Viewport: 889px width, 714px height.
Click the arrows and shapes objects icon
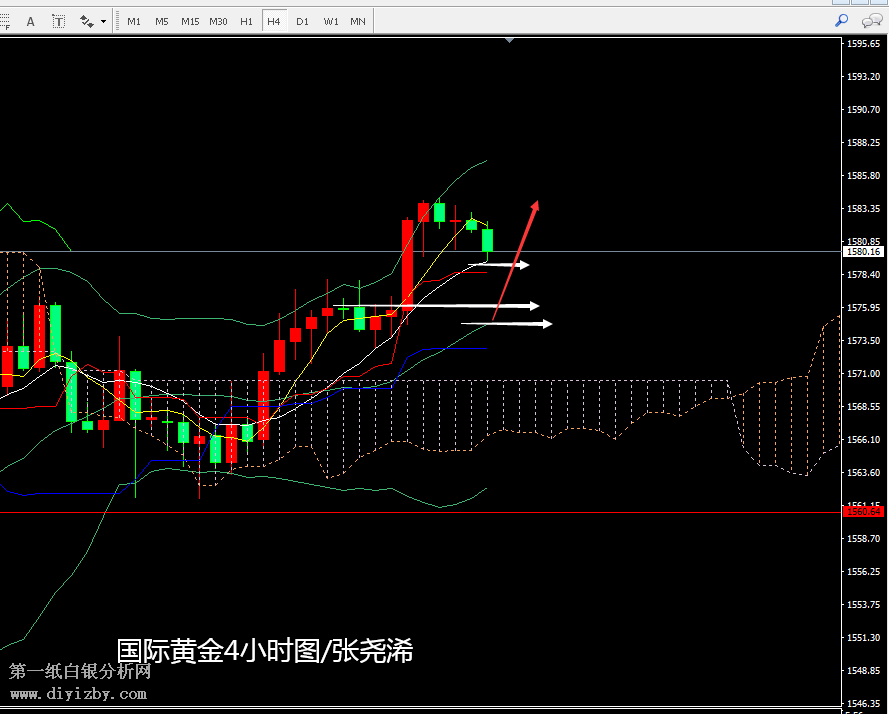pos(86,20)
